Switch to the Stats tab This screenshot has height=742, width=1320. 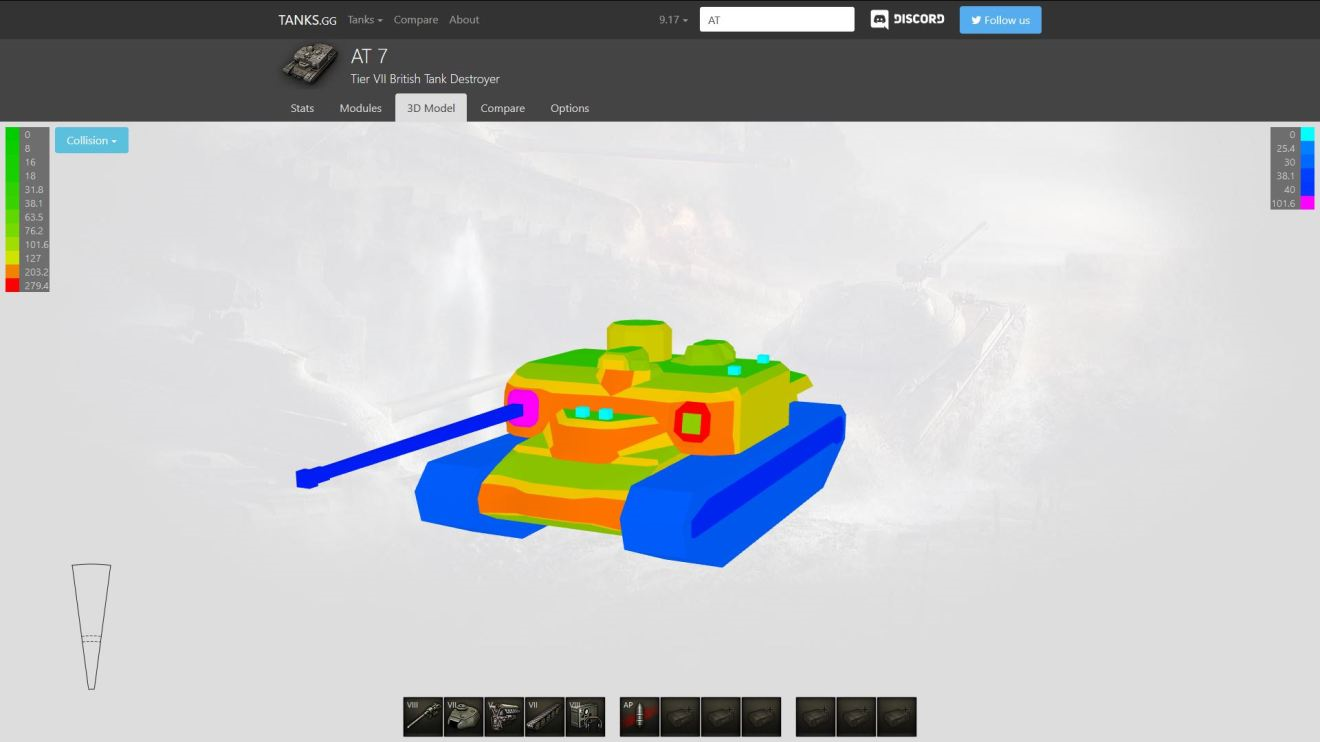(302, 108)
